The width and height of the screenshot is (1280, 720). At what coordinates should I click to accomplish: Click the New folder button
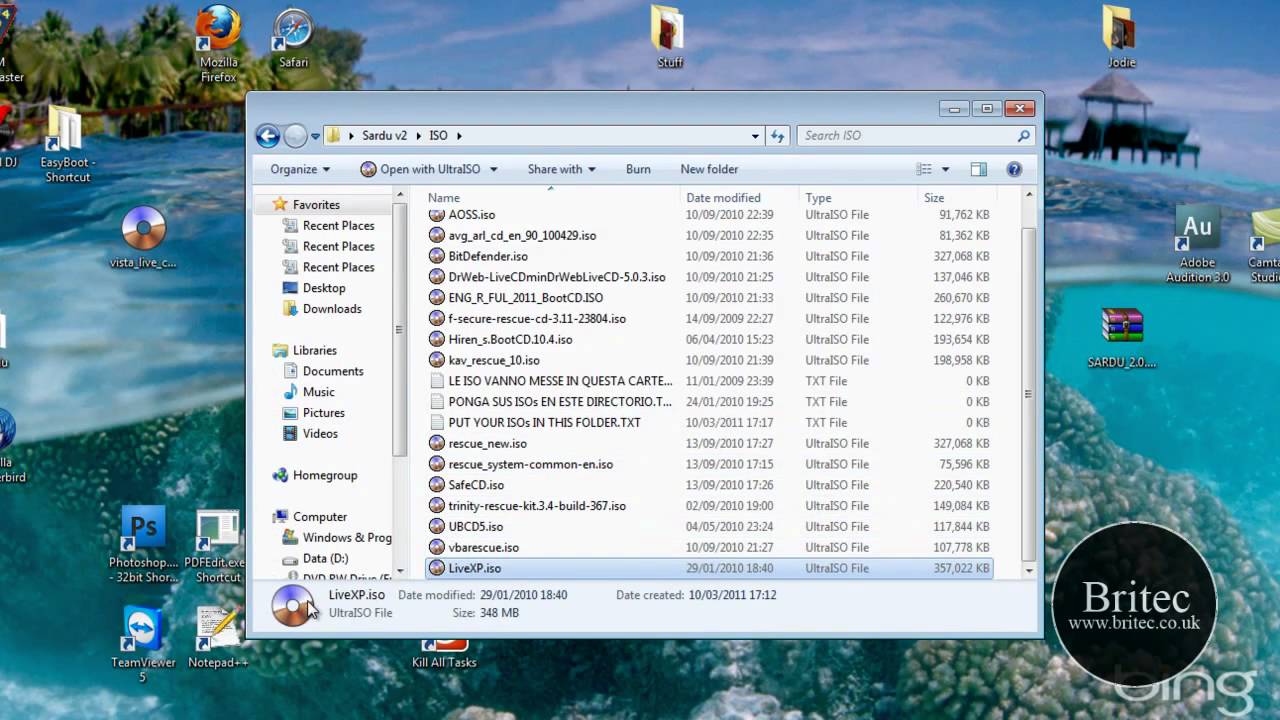click(709, 170)
